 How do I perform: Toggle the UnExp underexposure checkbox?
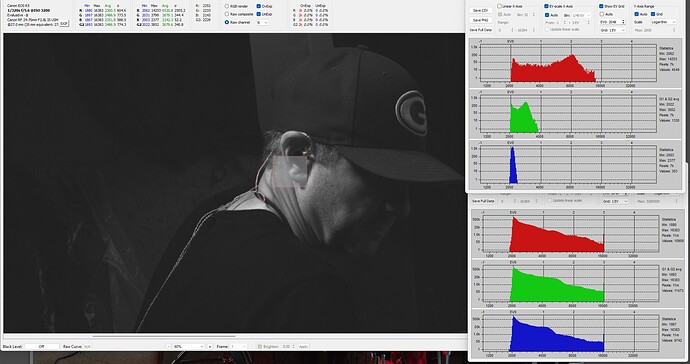coord(259,15)
